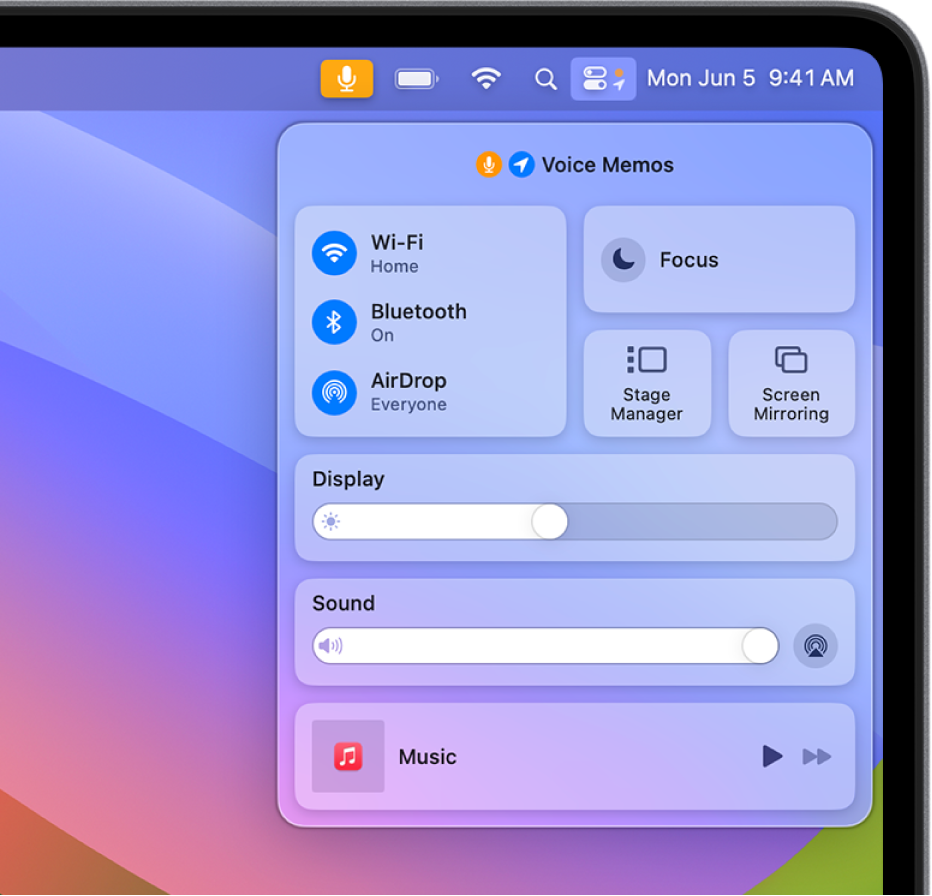Adjust the Display brightness slider

pyautogui.click(x=575, y=521)
